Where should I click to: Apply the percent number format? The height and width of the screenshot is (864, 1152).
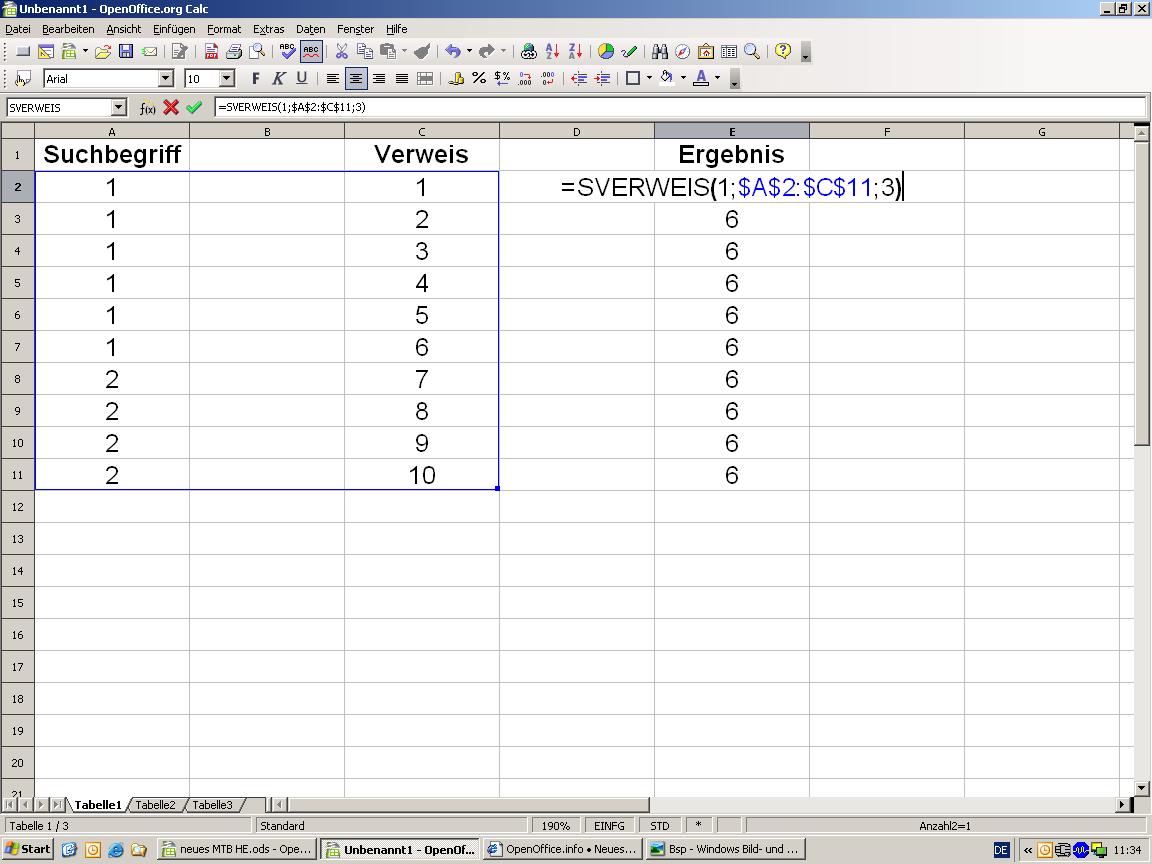(x=479, y=79)
